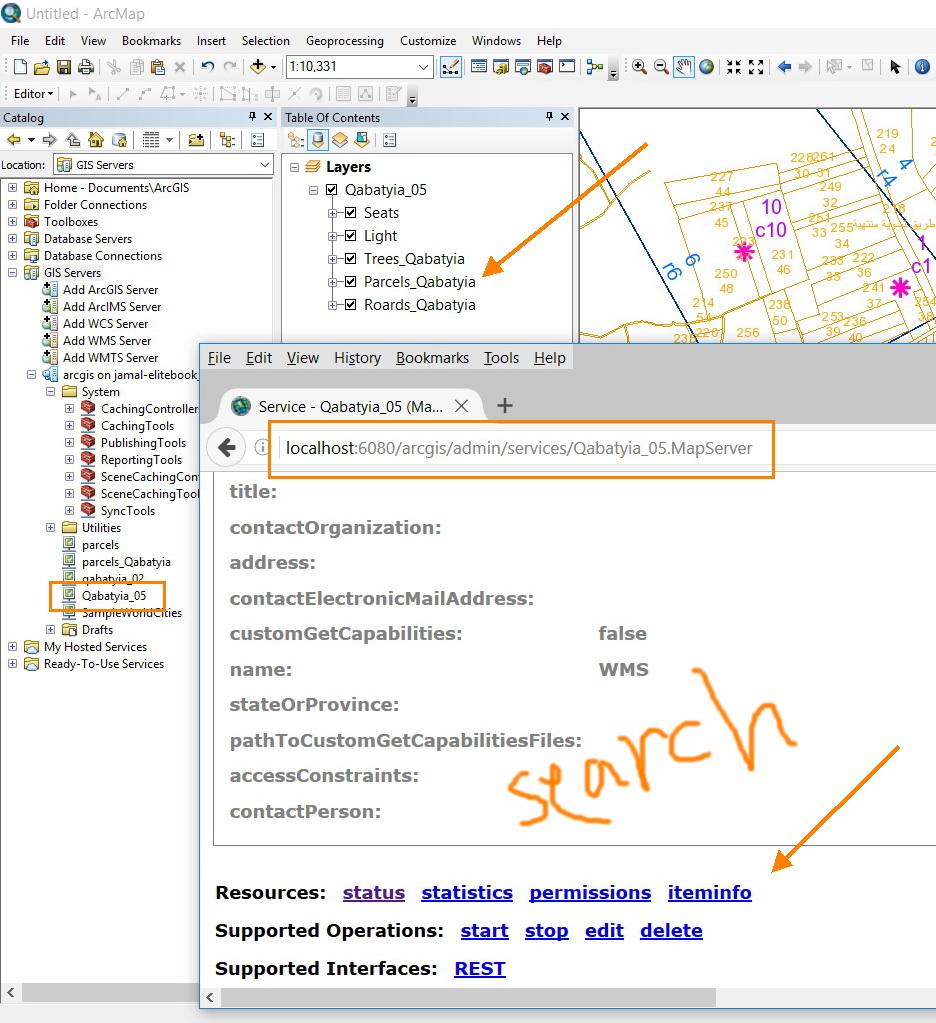Click Fixed Zoom Out icon
Screen dimensions: 936x1023
[x=756, y=67]
